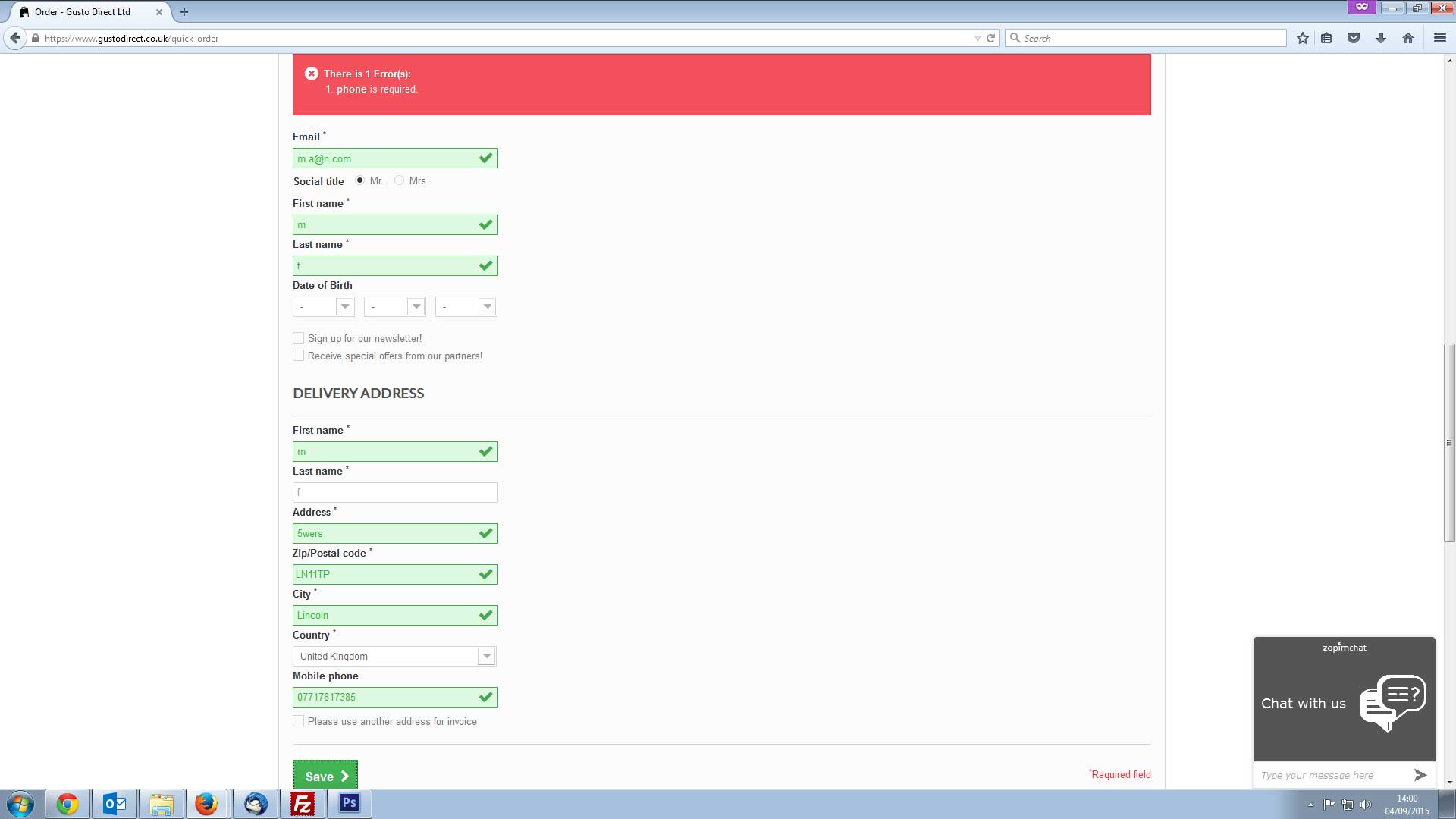Expand the Country dropdown showing United Kingdom
This screenshot has width=1456, height=819.
394,656
